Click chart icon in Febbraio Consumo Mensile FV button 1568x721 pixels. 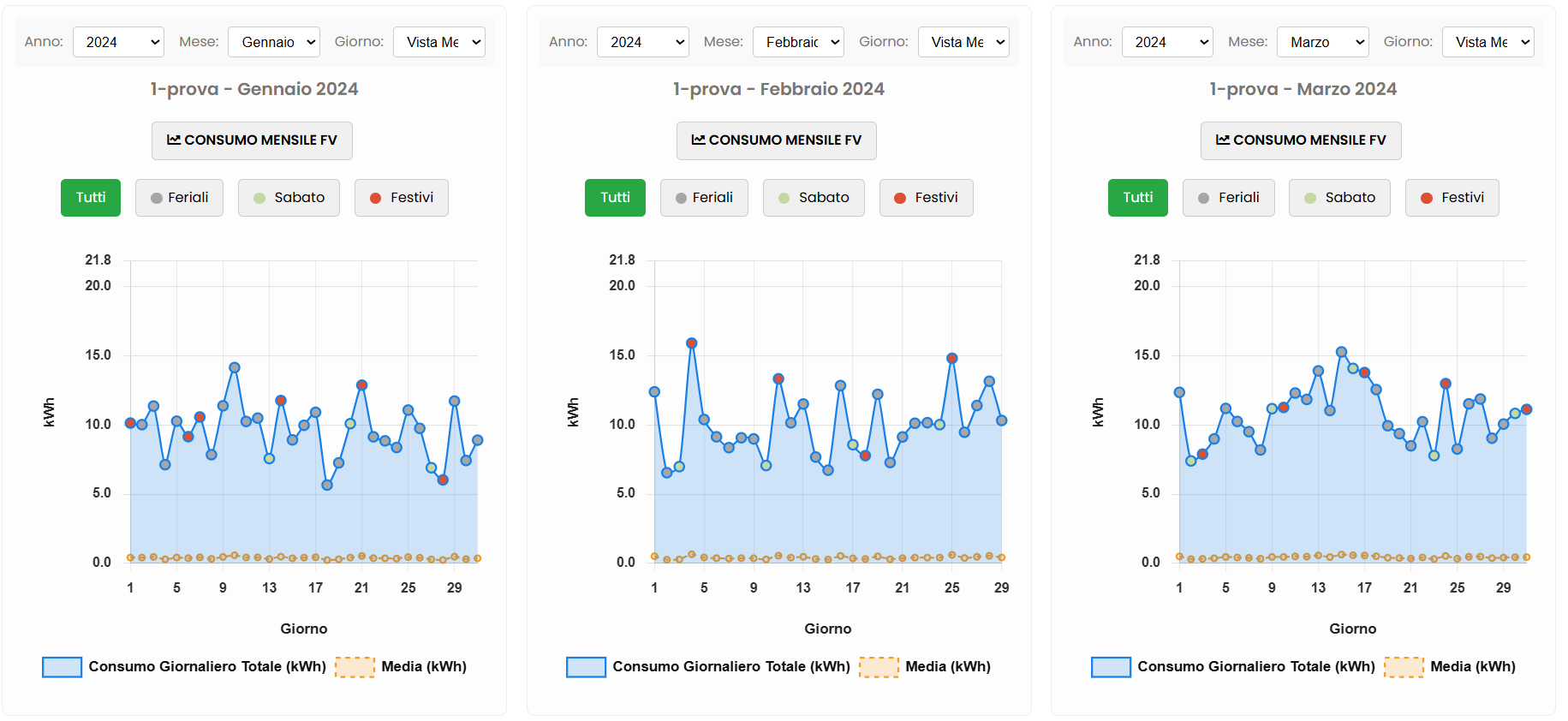click(698, 140)
